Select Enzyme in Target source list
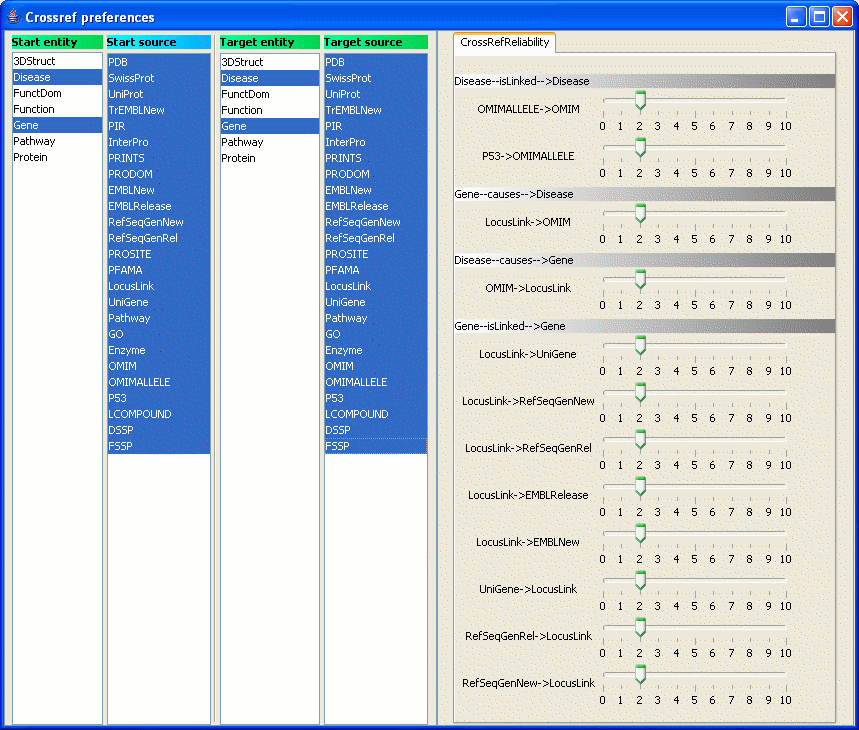This screenshot has height=730, width=859. point(376,350)
